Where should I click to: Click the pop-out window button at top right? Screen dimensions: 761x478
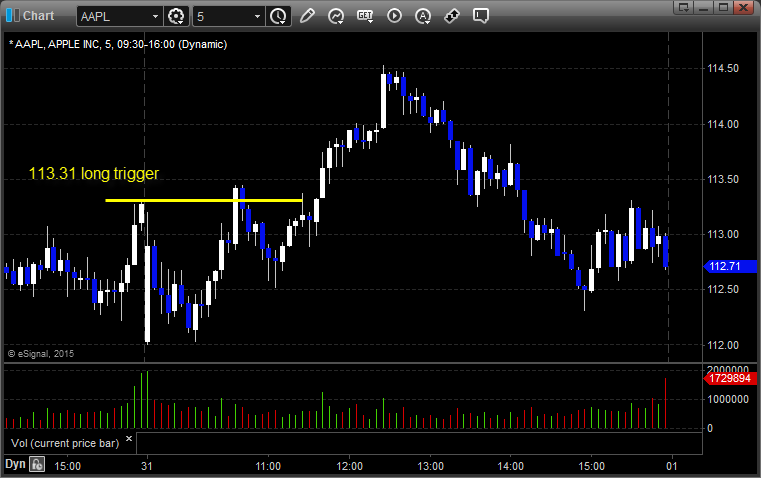[x=683, y=7]
